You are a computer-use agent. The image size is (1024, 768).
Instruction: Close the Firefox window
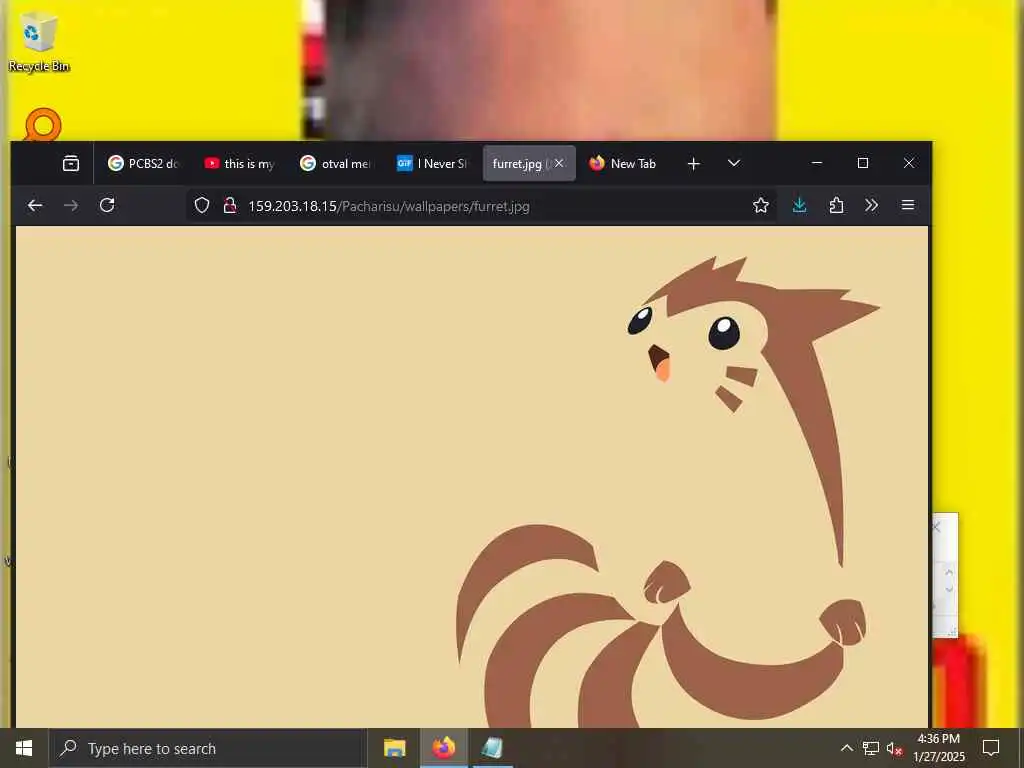[908, 163]
